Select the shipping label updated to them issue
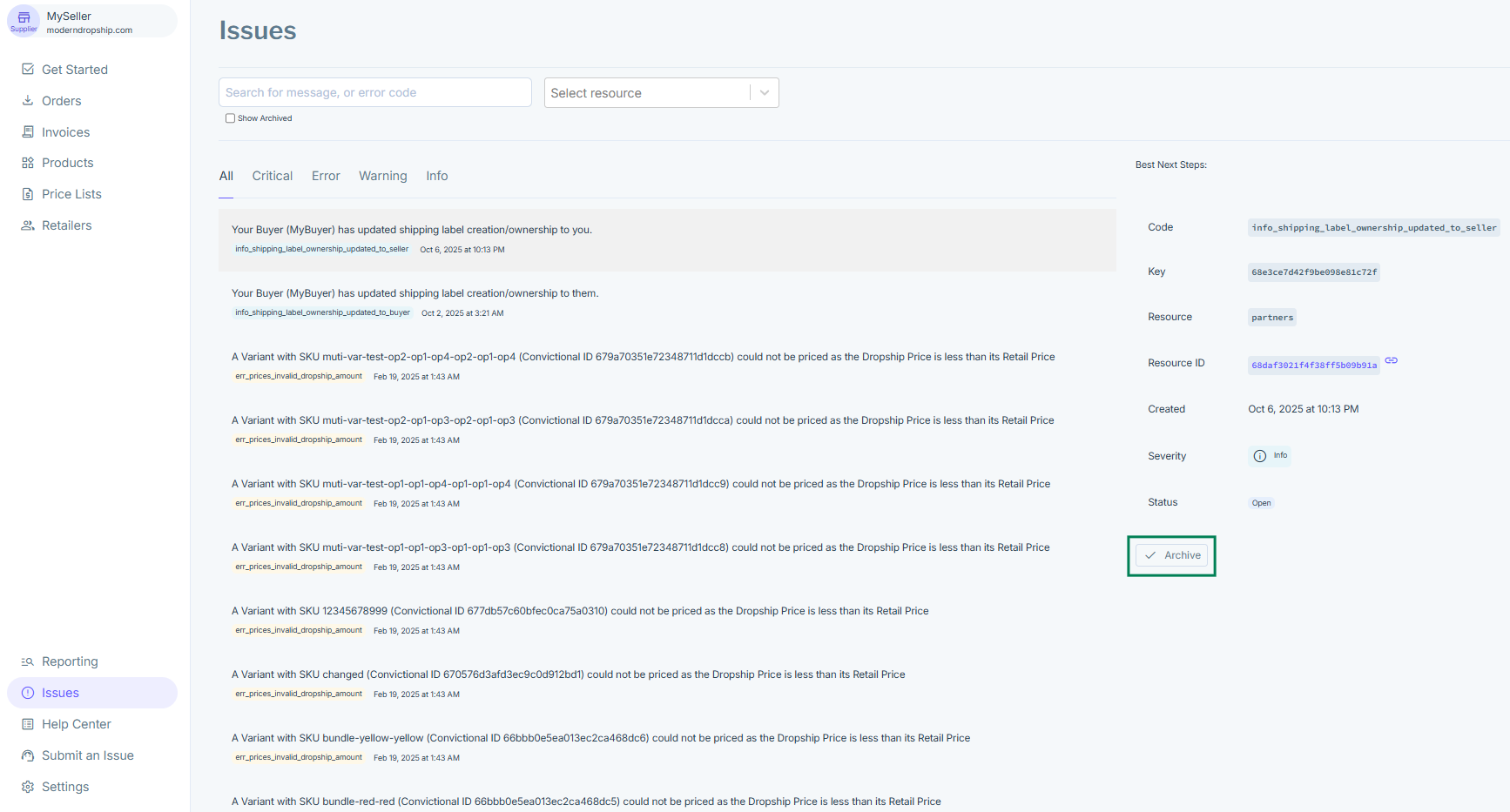1510x812 pixels. [x=415, y=293]
